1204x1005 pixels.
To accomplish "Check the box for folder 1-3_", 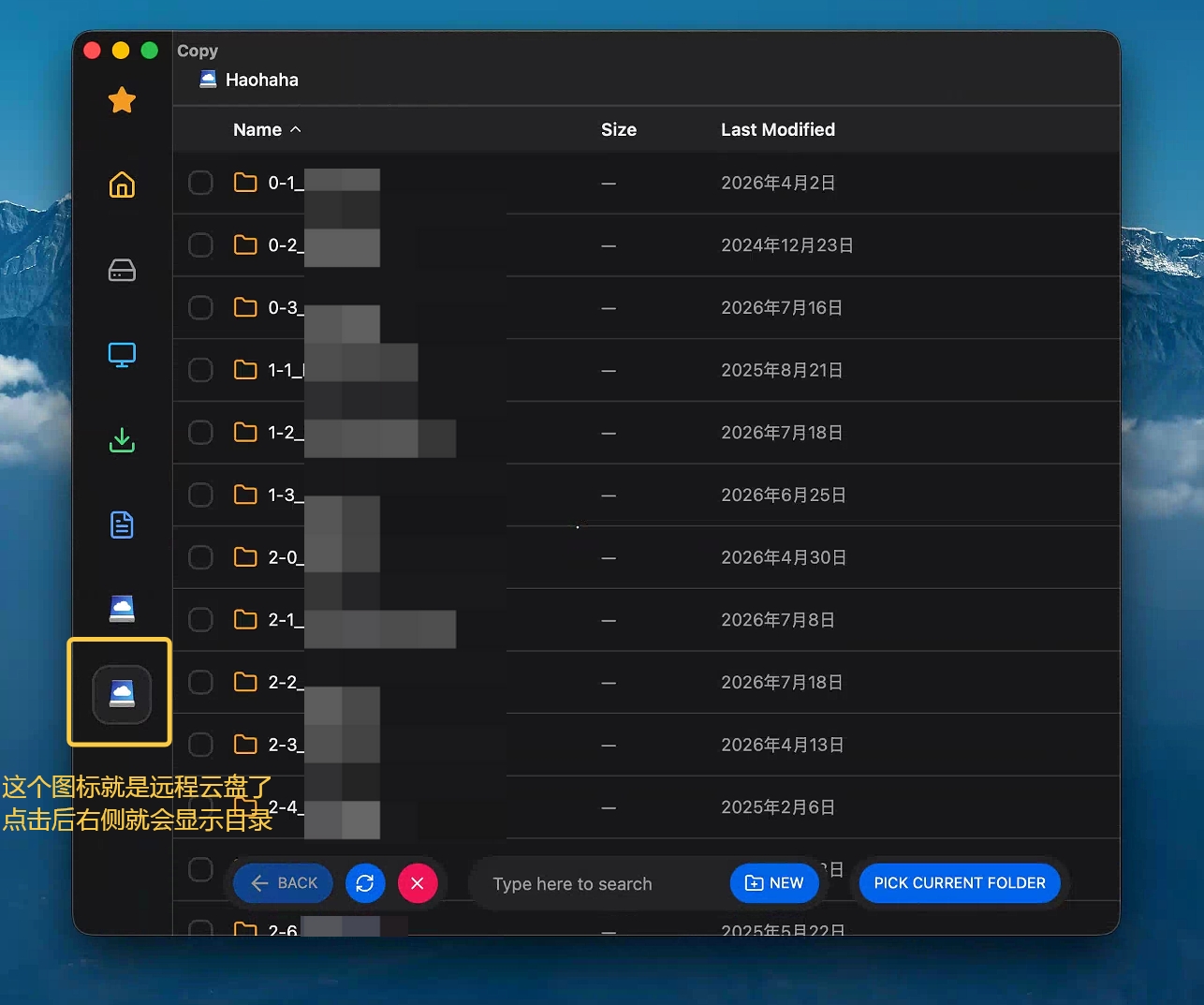I will point(200,495).
